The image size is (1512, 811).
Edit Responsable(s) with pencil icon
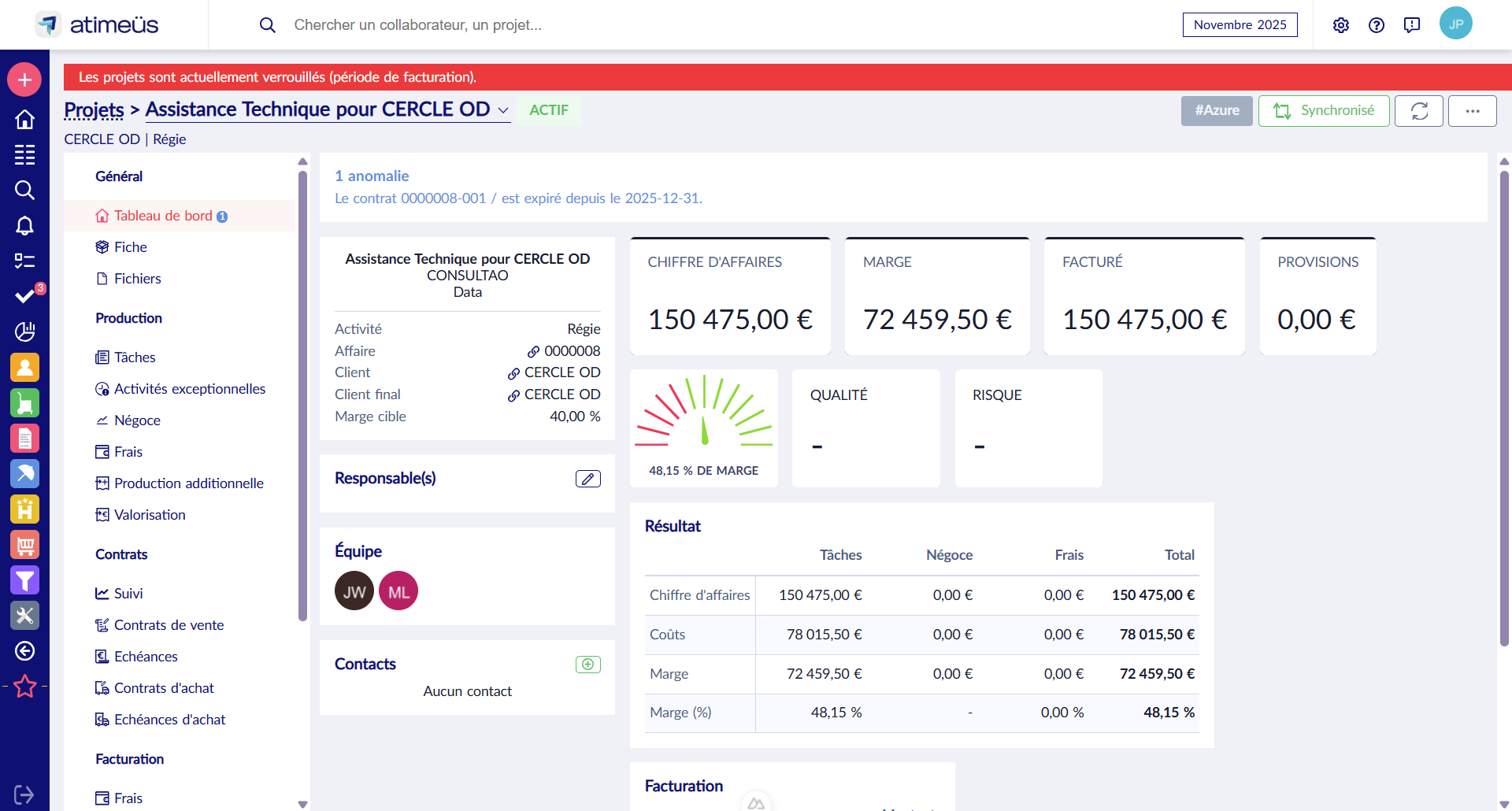point(587,479)
